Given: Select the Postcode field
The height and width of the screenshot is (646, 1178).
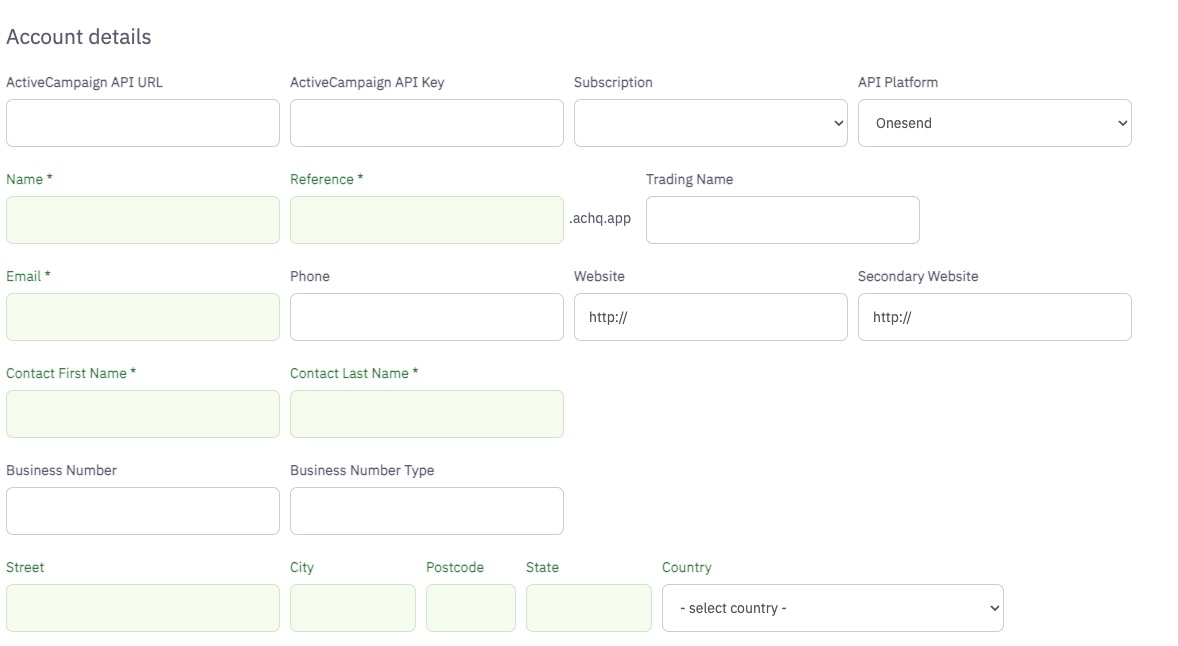Looking at the screenshot, I should coord(471,608).
